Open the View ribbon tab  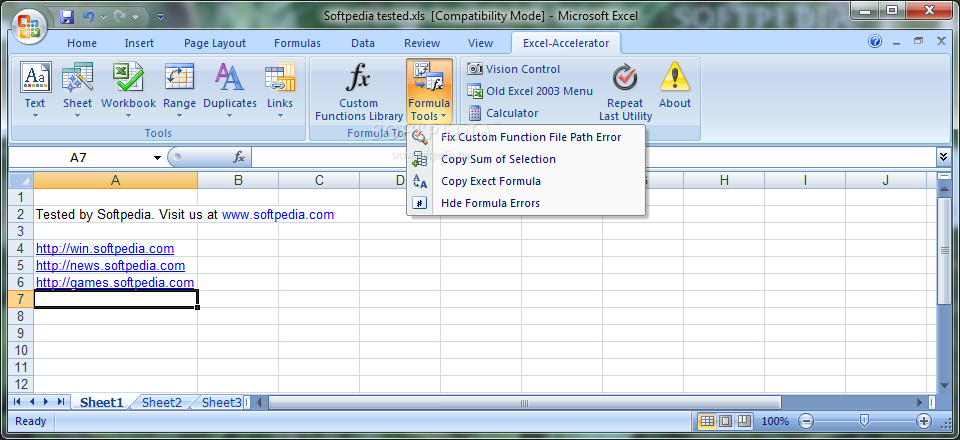[481, 43]
